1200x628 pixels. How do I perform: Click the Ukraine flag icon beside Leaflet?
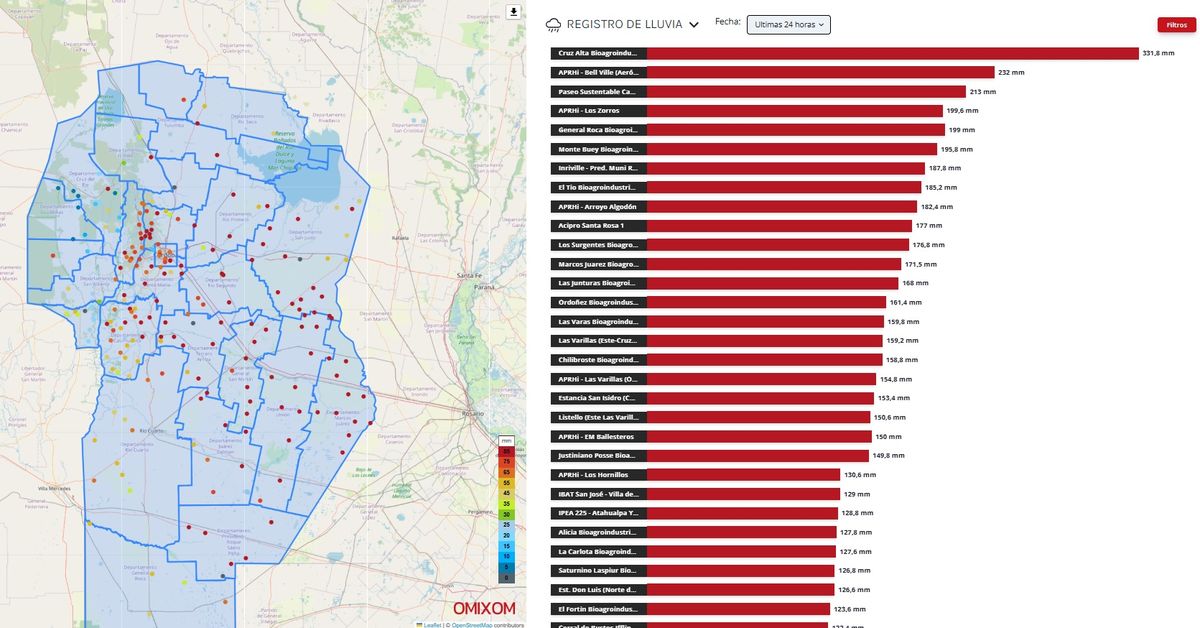(x=419, y=625)
